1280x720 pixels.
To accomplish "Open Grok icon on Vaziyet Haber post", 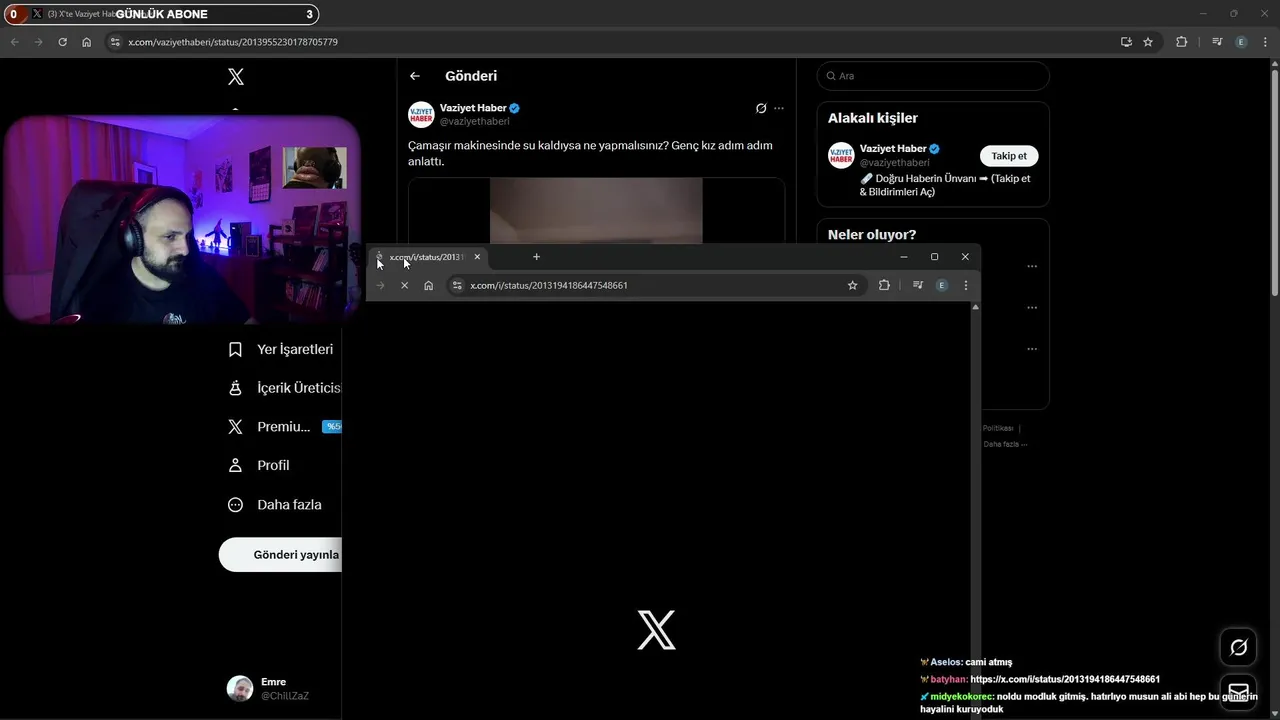I will [x=761, y=108].
